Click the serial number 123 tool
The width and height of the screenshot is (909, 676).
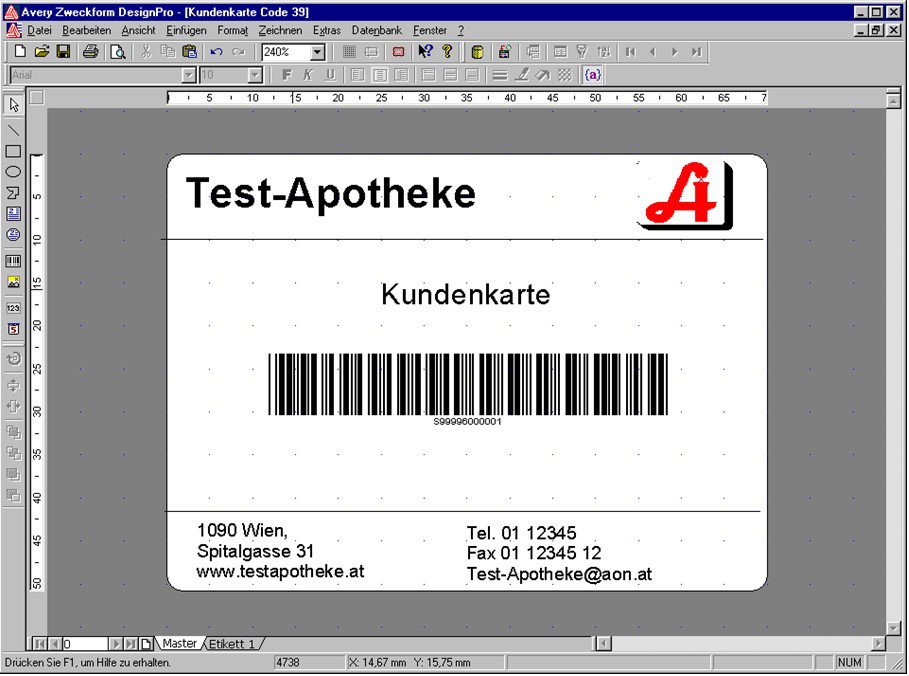pyautogui.click(x=13, y=308)
